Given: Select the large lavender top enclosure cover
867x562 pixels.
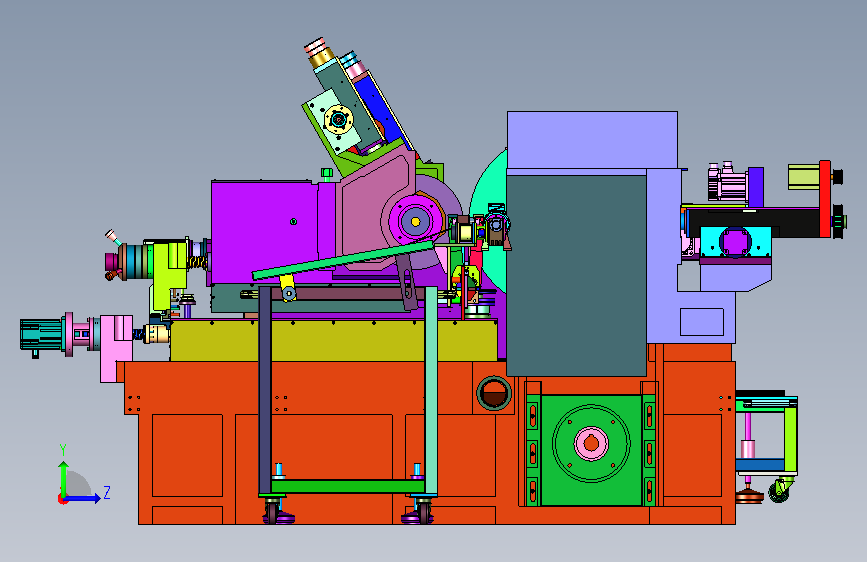Looking at the screenshot, I should pos(592,139).
